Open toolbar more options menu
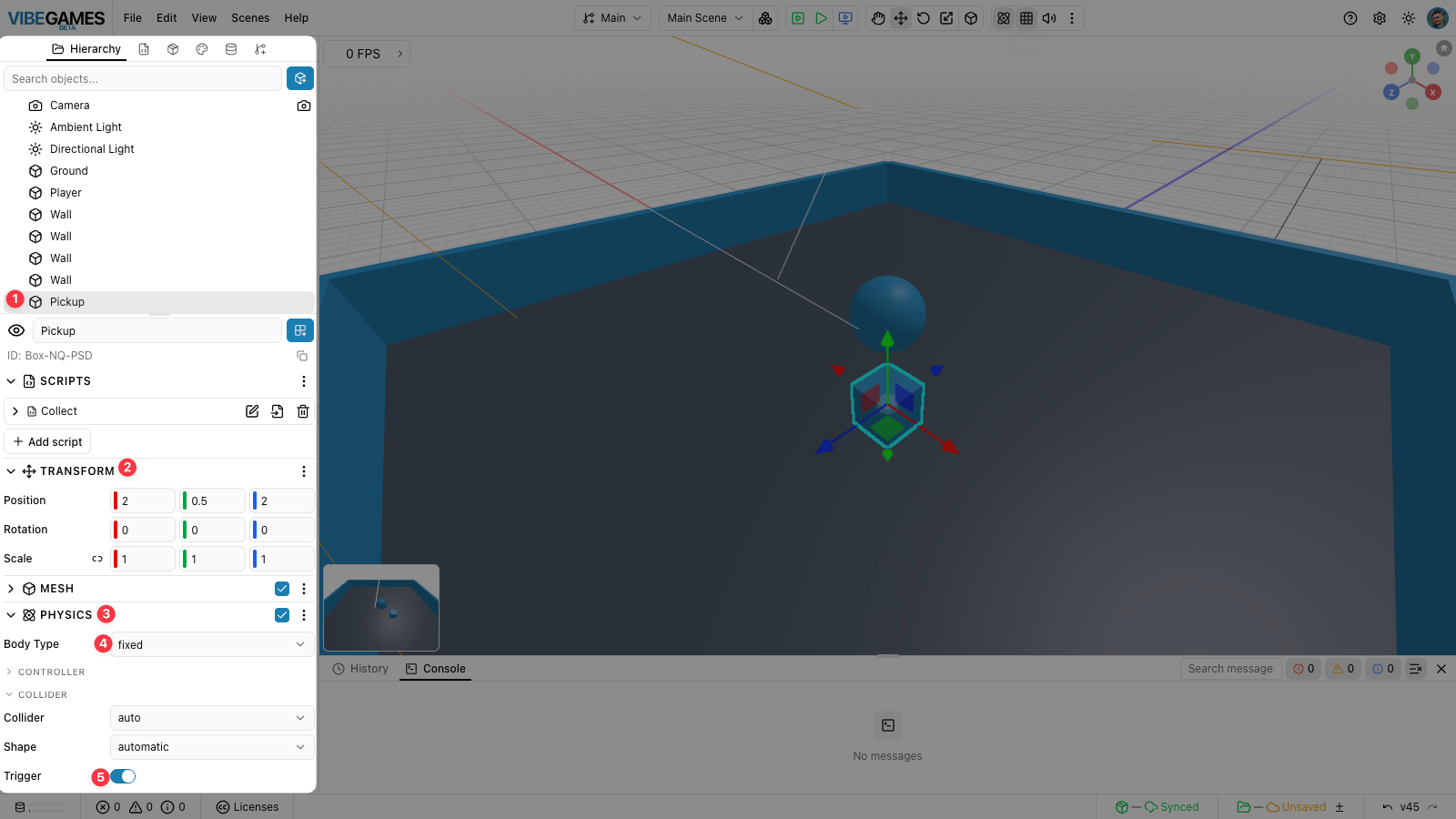The width and height of the screenshot is (1456, 819). (1072, 18)
